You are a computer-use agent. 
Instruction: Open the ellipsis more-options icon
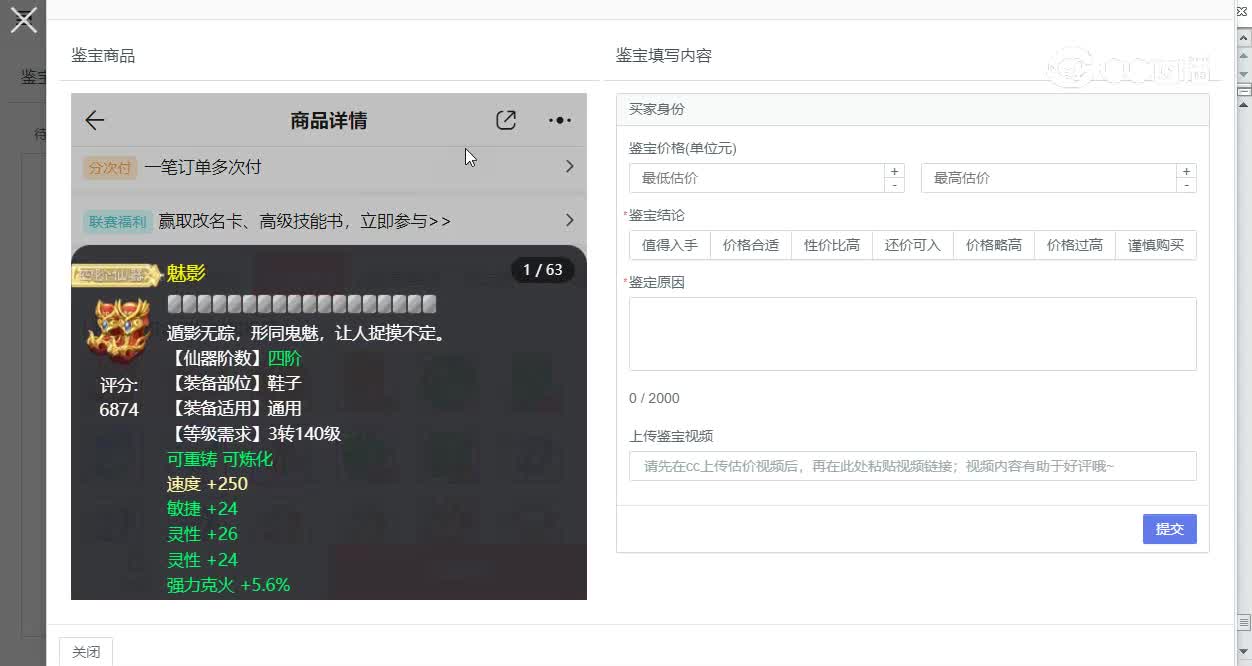coord(559,119)
